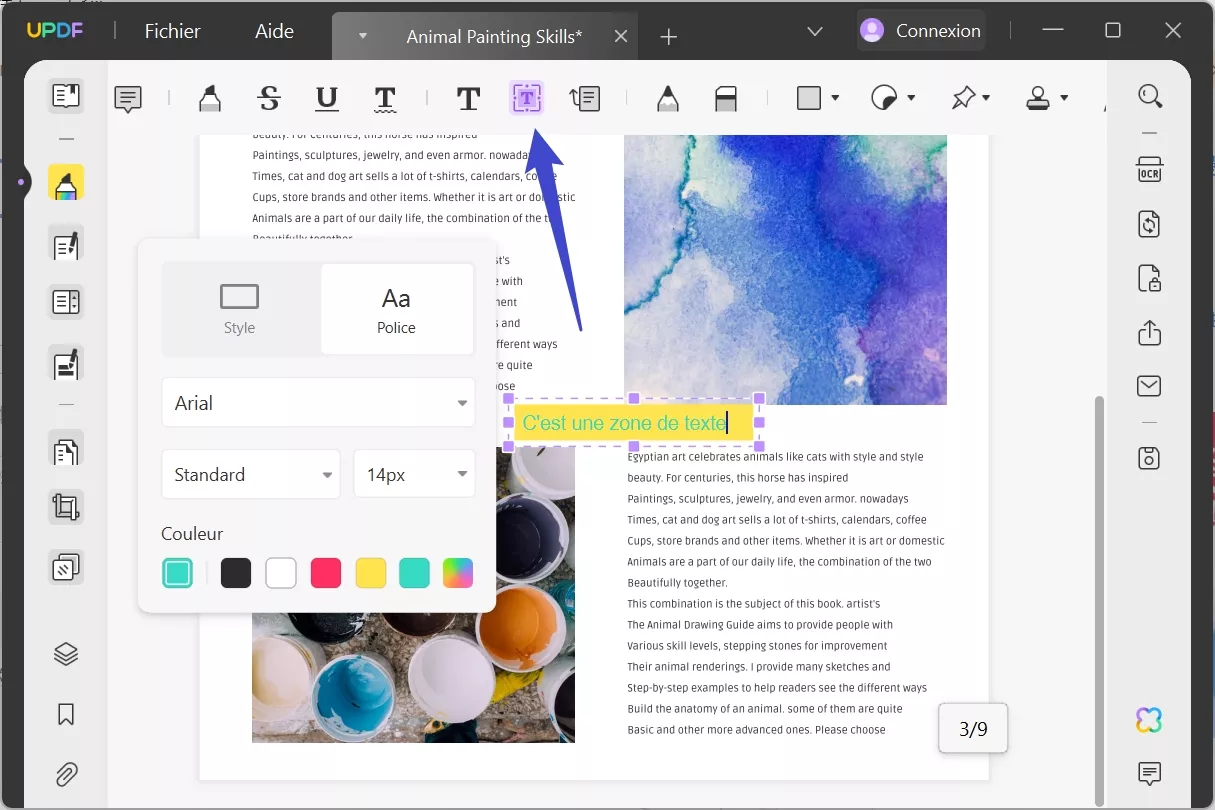The image size is (1215, 810).
Task: Show the Layers panel
Action: pos(66,654)
